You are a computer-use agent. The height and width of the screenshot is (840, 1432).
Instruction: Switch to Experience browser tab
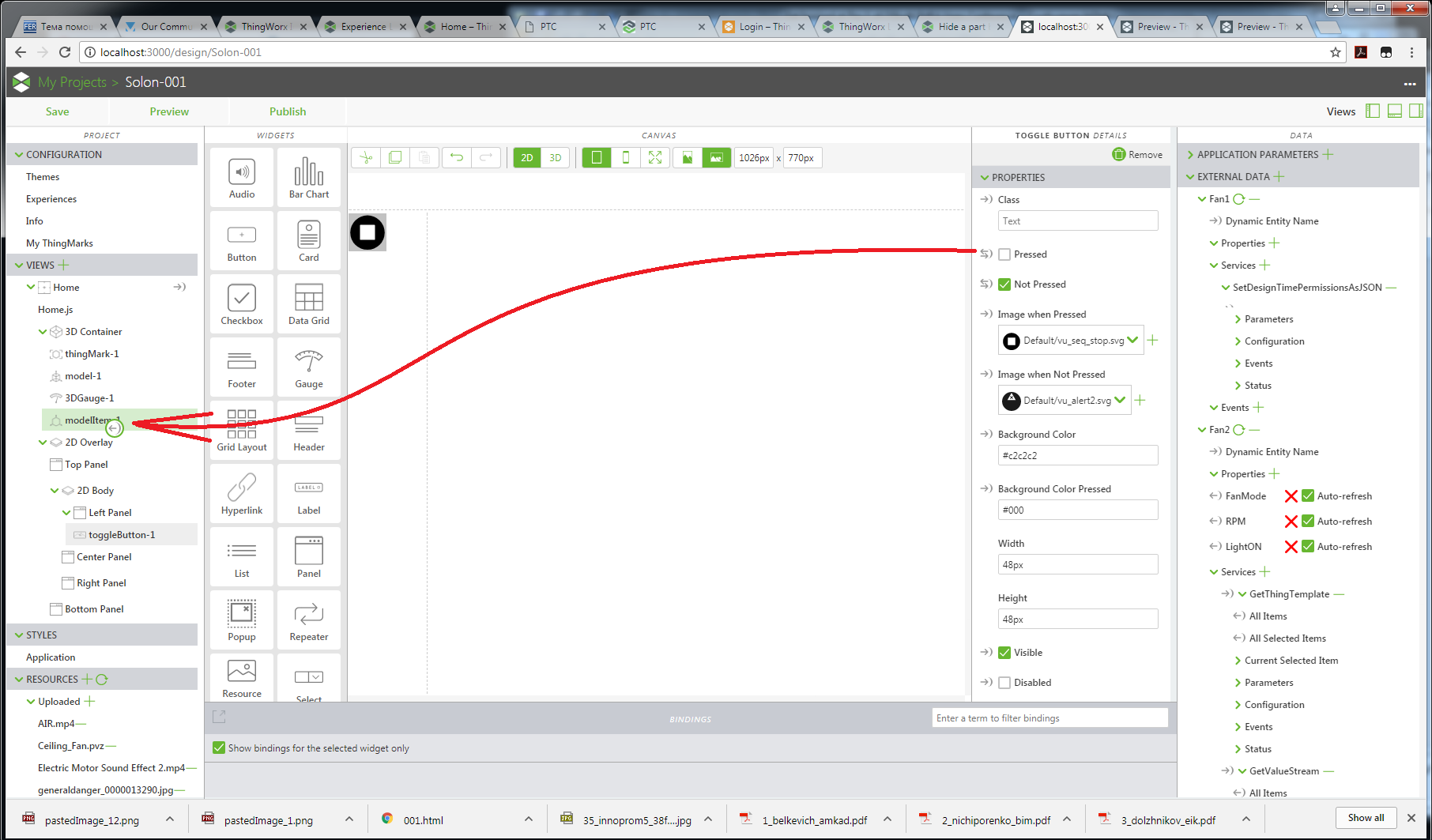[x=364, y=26]
